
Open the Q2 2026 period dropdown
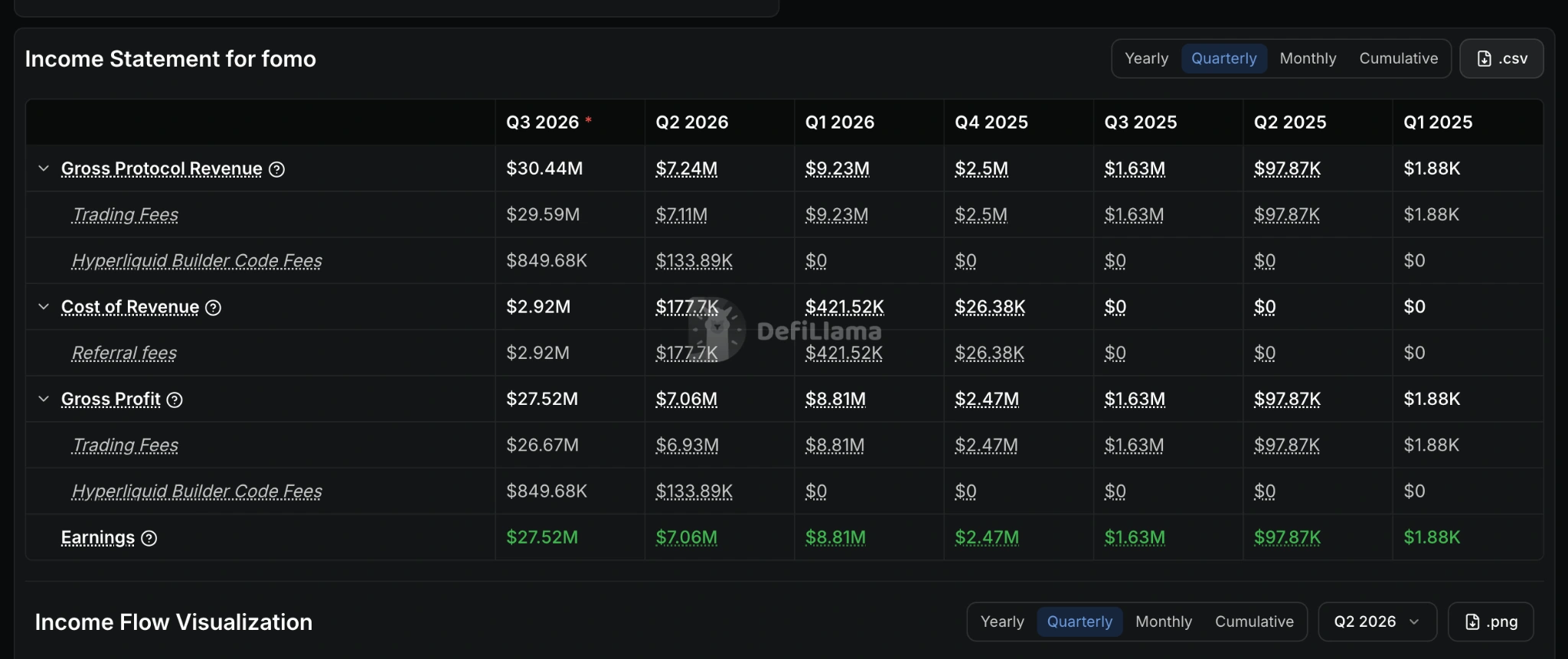(x=1377, y=621)
